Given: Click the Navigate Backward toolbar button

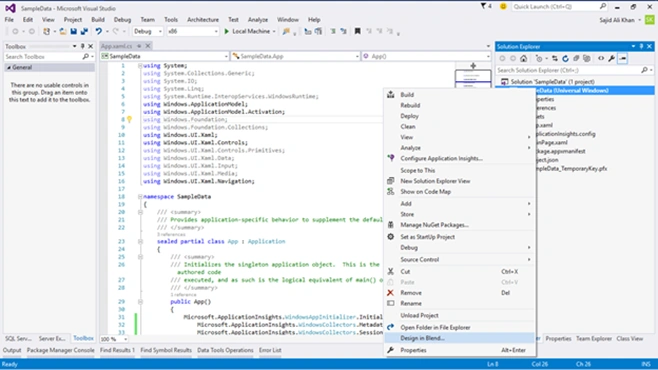Looking at the screenshot, I should pyautogui.click(x=15, y=31).
